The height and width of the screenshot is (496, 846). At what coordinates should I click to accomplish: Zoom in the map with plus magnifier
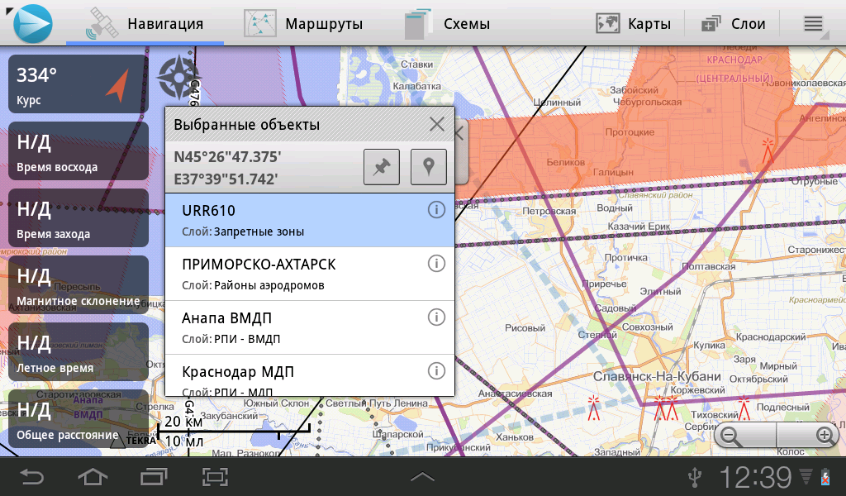(824, 436)
